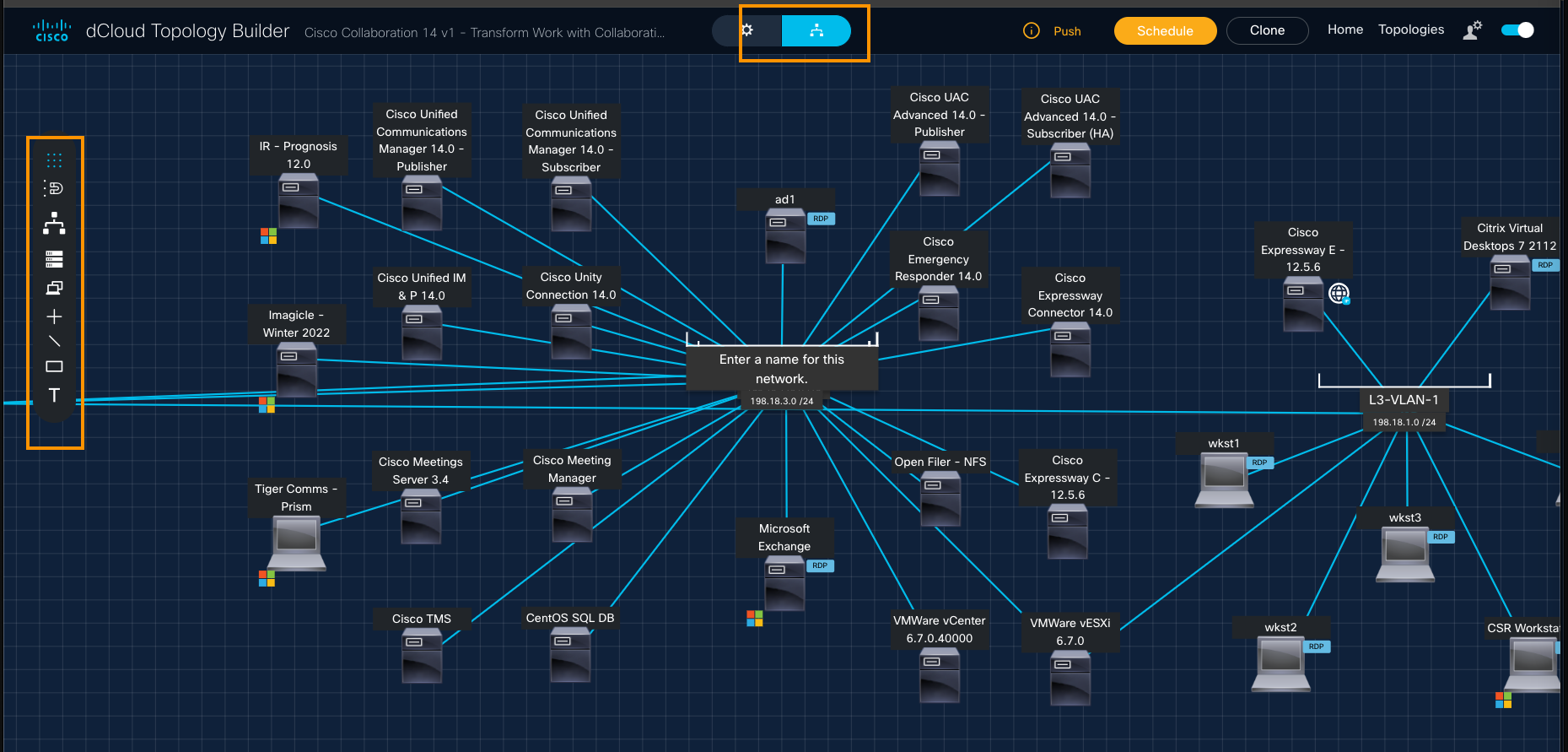Switch to the gear settings view
The height and width of the screenshot is (752, 1568).
click(746, 30)
